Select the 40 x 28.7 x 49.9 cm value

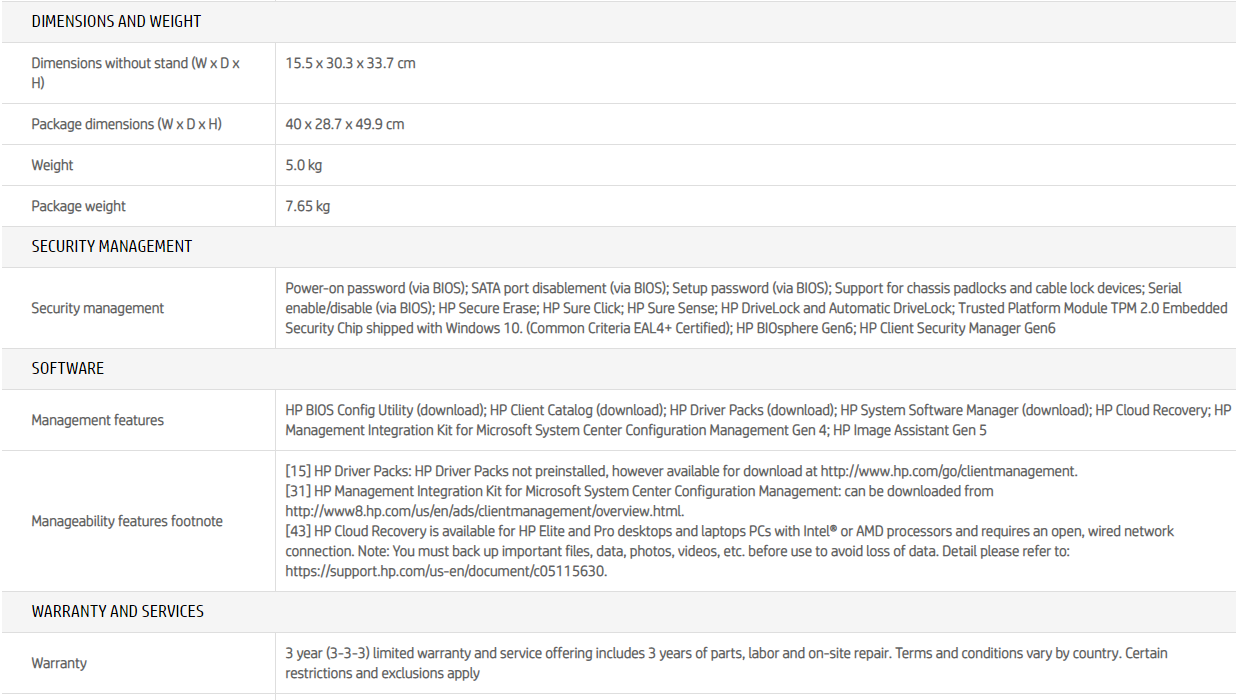(x=344, y=124)
